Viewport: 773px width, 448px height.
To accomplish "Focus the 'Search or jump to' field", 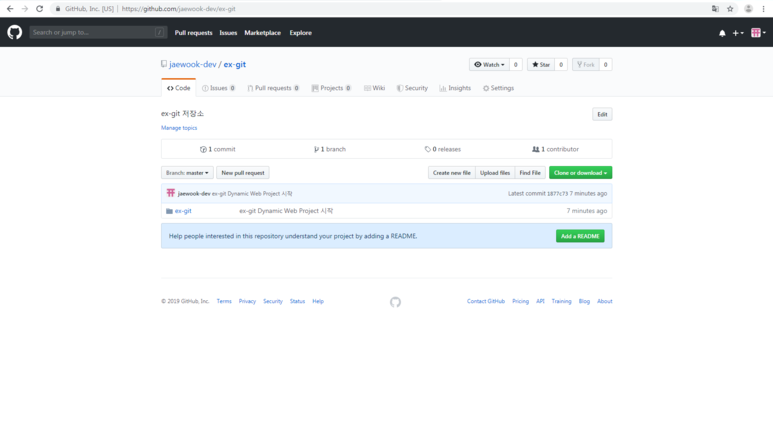I will pos(98,33).
